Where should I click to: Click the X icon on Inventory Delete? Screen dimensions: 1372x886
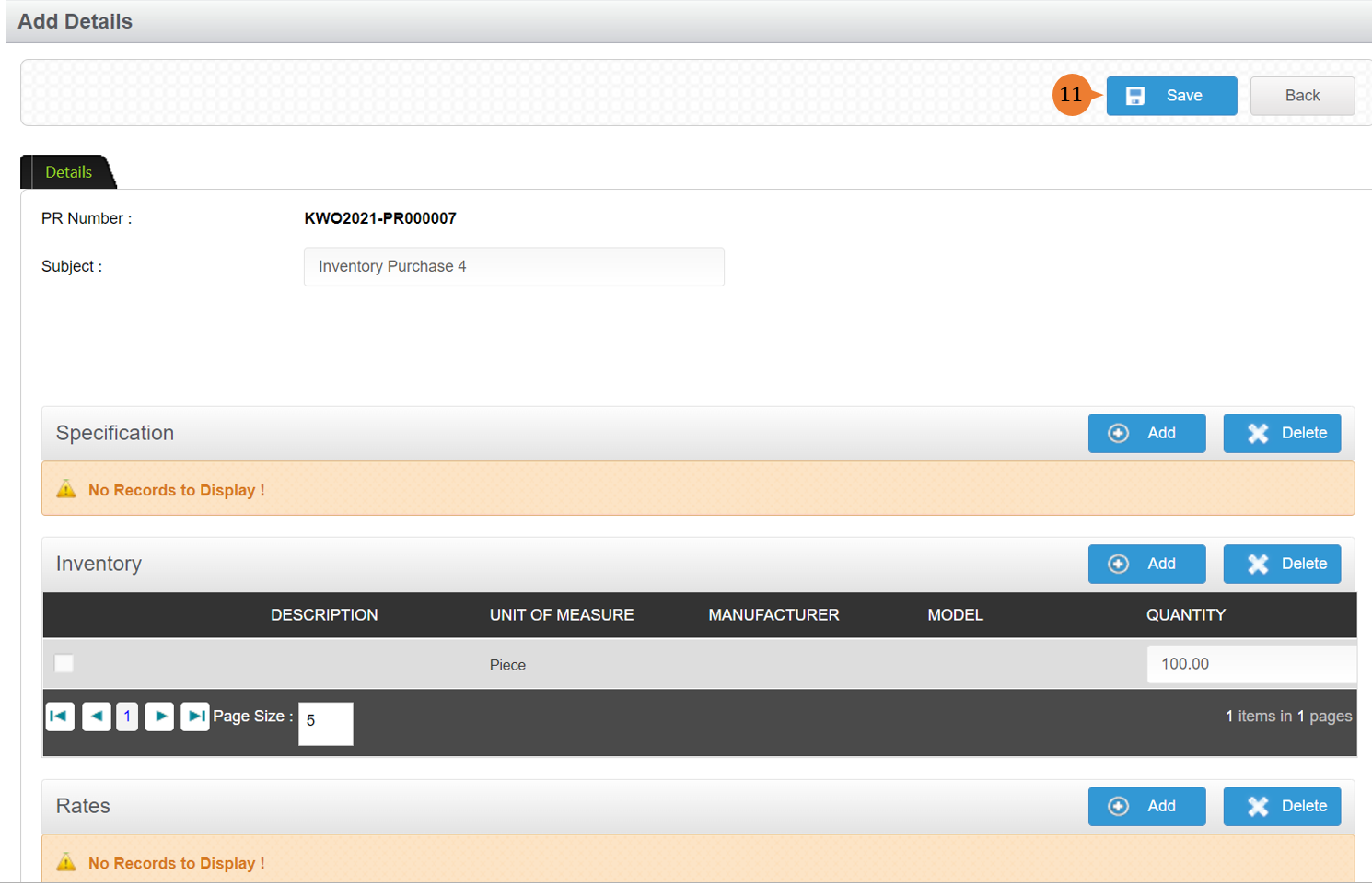point(1258,564)
